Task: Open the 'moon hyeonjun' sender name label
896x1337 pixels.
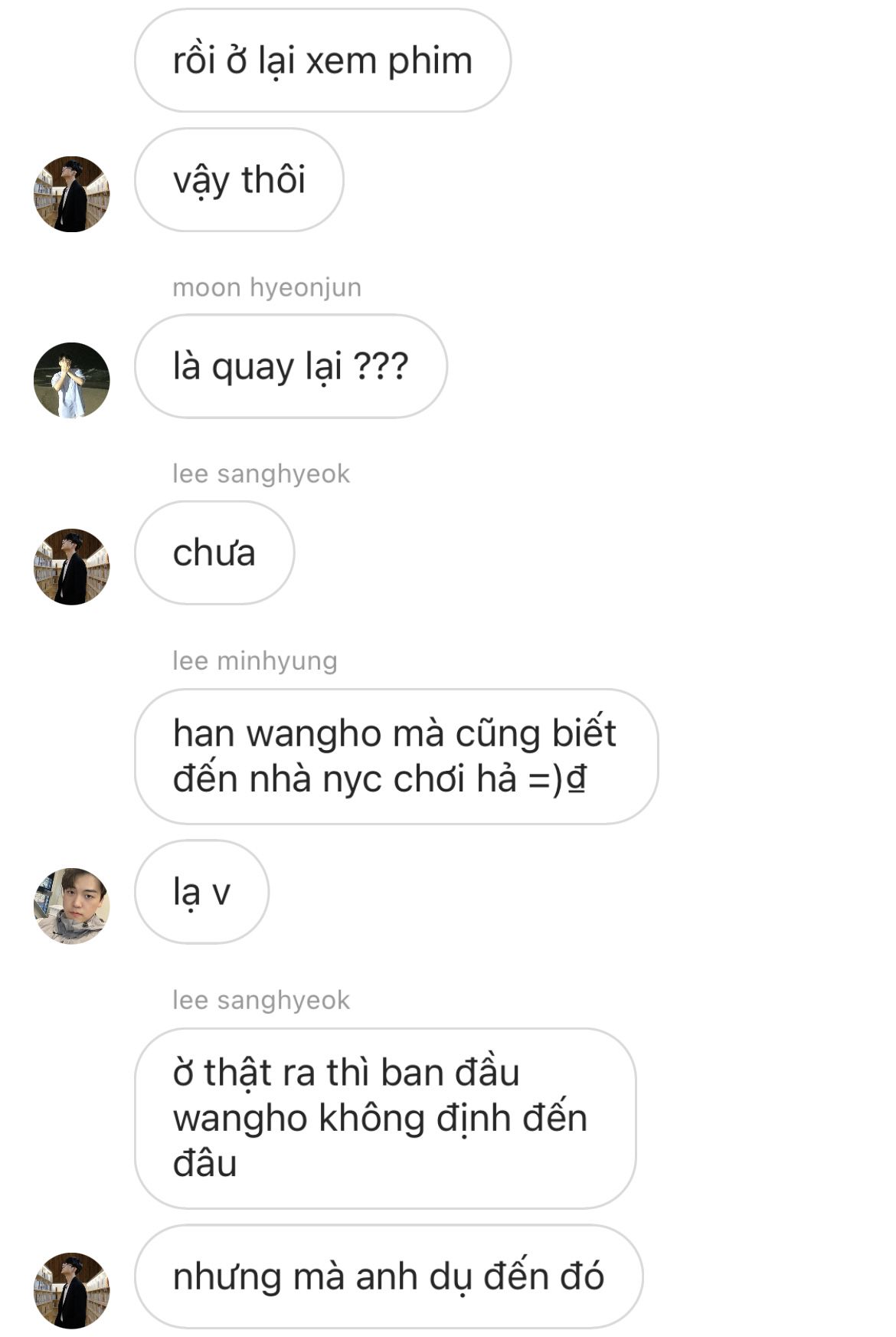Action: pyautogui.click(x=267, y=287)
